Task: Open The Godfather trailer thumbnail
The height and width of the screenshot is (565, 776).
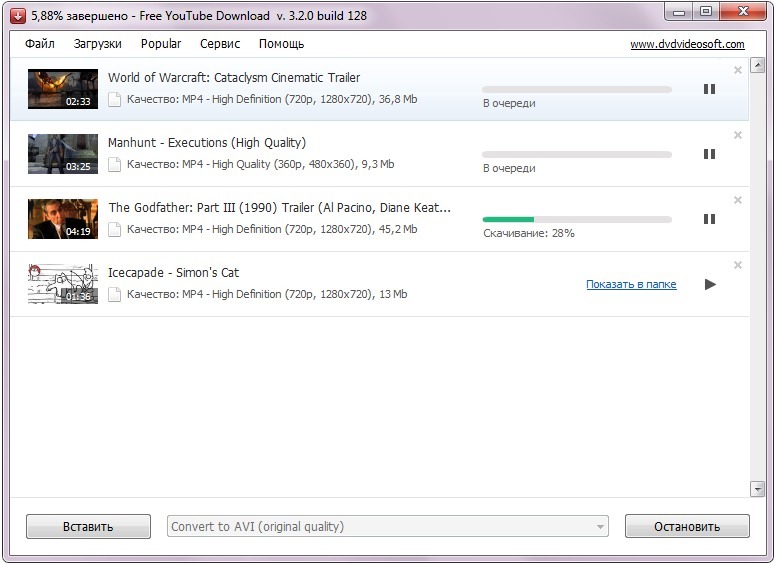Action: (x=63, y=219)
